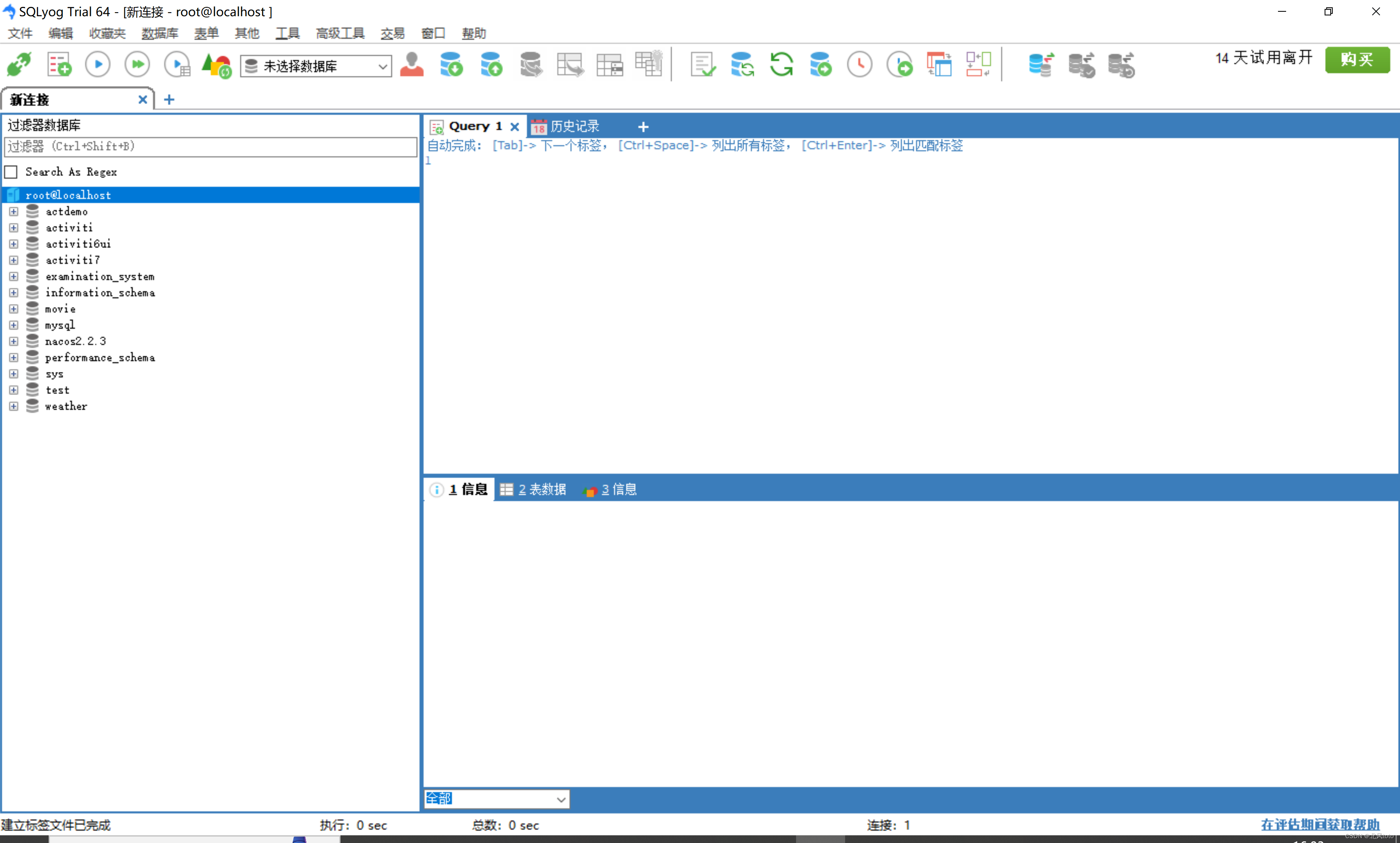Screen dimensions: 1400x843
Task: Expand the nacos2.2.3 database node
Action: point(14,341)
